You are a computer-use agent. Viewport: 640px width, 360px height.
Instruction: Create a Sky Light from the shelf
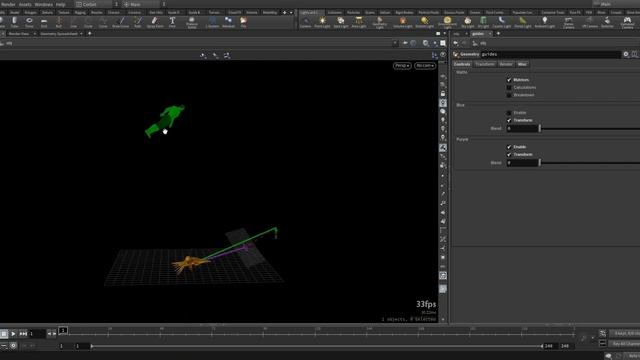[x=468, y=22]
